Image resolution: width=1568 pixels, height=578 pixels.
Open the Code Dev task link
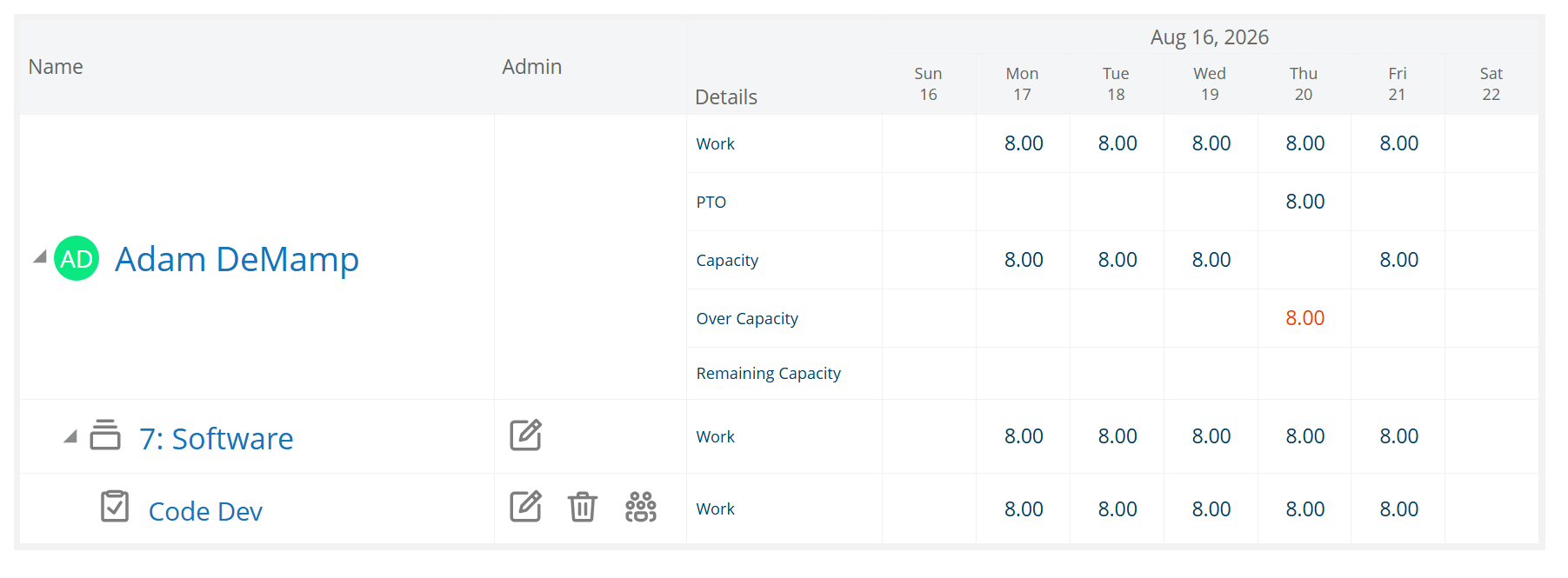point(205,511)
